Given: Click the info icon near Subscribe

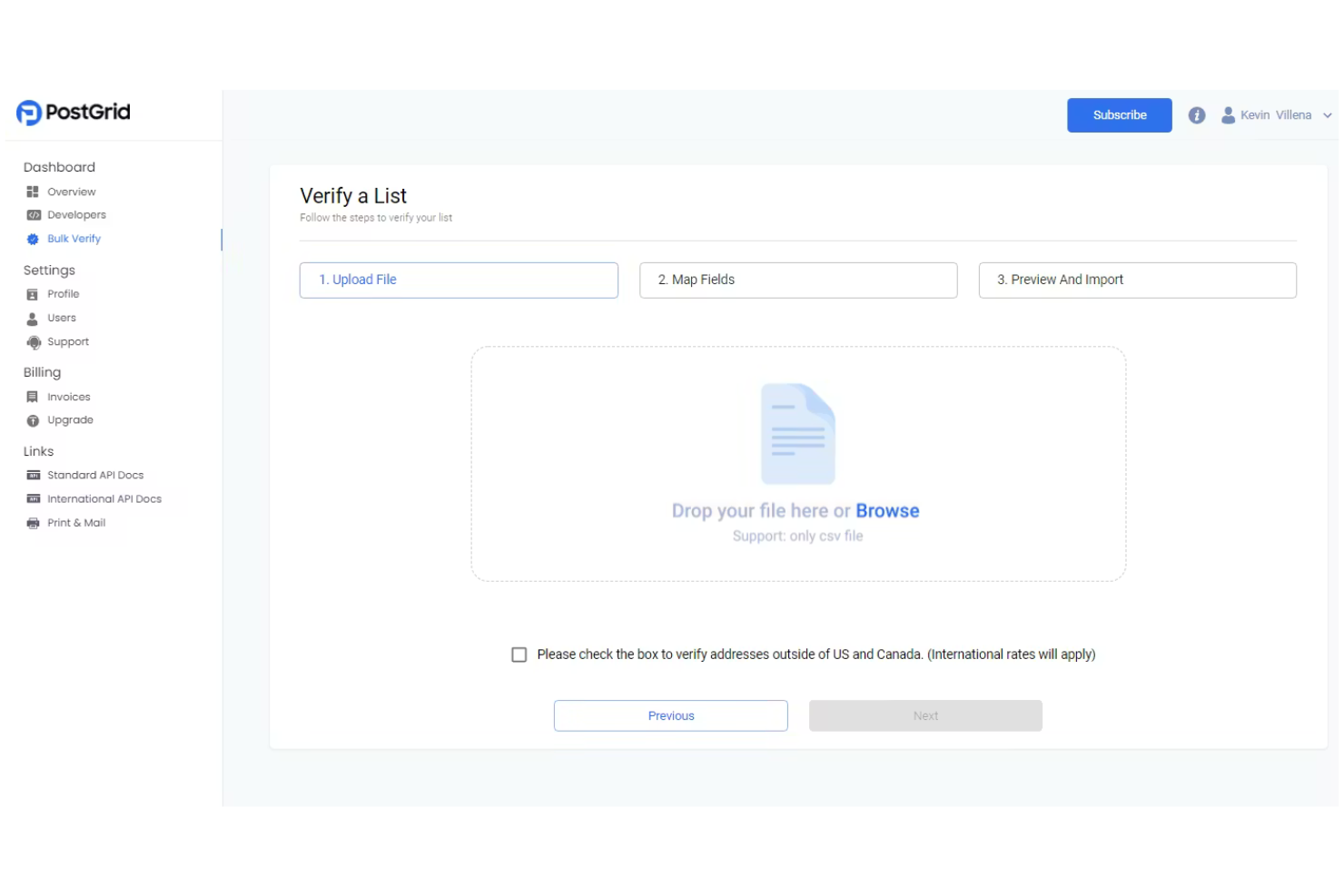Looking at the screenshot, I should [x=1197, y=114].
